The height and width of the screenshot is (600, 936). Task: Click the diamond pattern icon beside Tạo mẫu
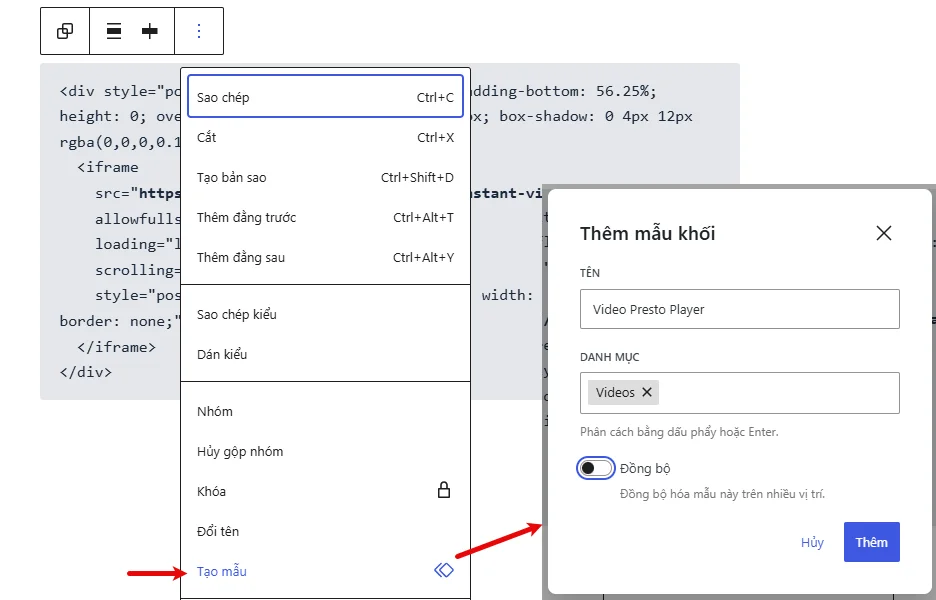[x=444, y=570]
